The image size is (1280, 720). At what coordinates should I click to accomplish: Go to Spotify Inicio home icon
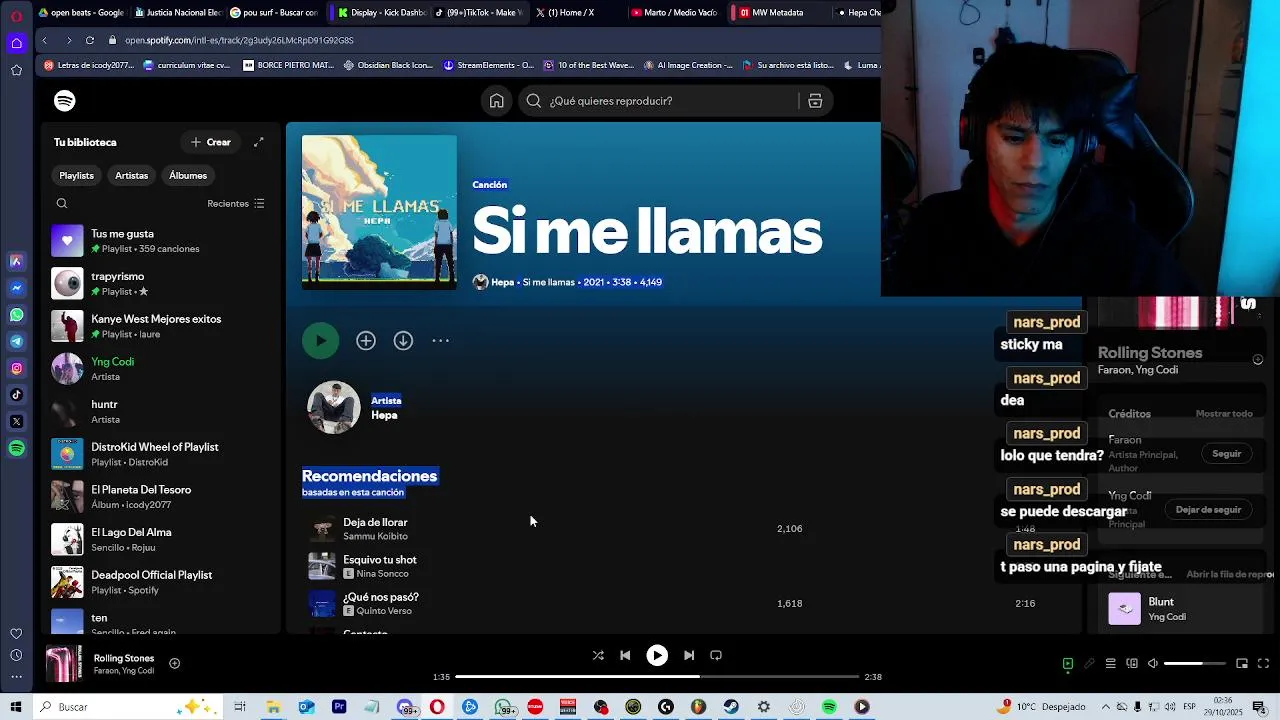coord(496,101)
